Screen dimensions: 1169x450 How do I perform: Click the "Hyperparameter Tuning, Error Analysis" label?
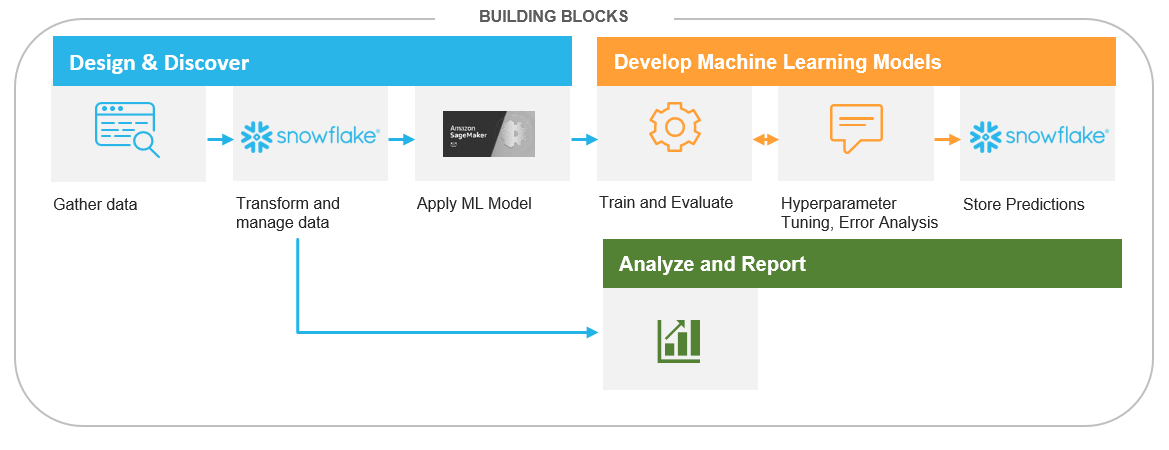pyautogui.click(x=859, y=213)
